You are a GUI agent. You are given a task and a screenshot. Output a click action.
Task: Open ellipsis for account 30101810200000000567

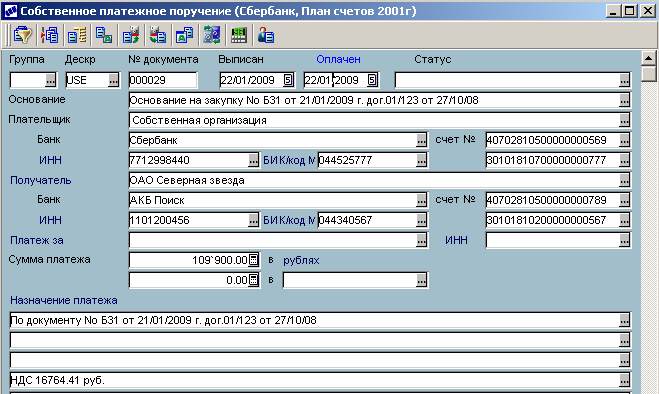click(x=625, y=220)
